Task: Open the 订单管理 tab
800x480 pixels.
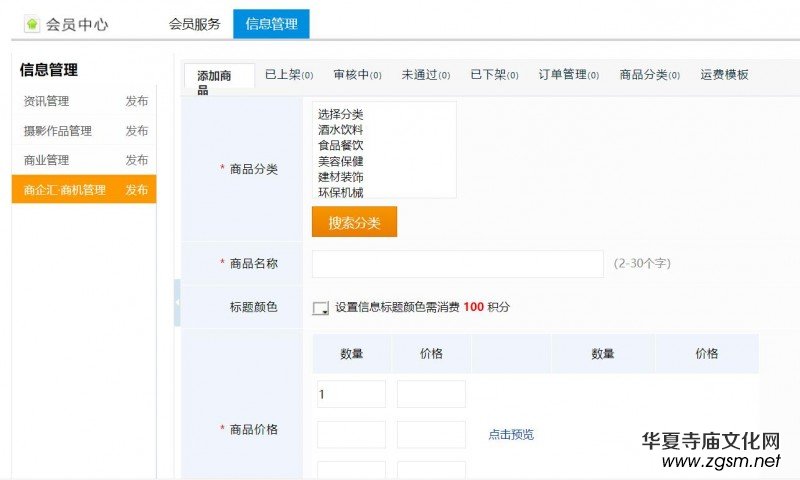Action: pyautogui.click(x=568, y=75)
